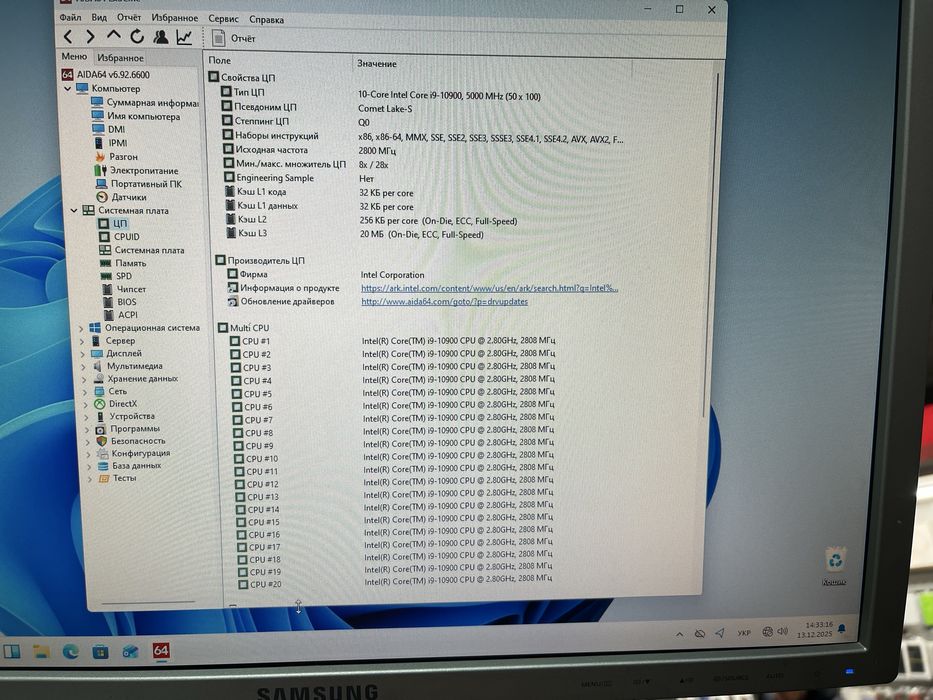Open the Файл menu

(70, 17)
